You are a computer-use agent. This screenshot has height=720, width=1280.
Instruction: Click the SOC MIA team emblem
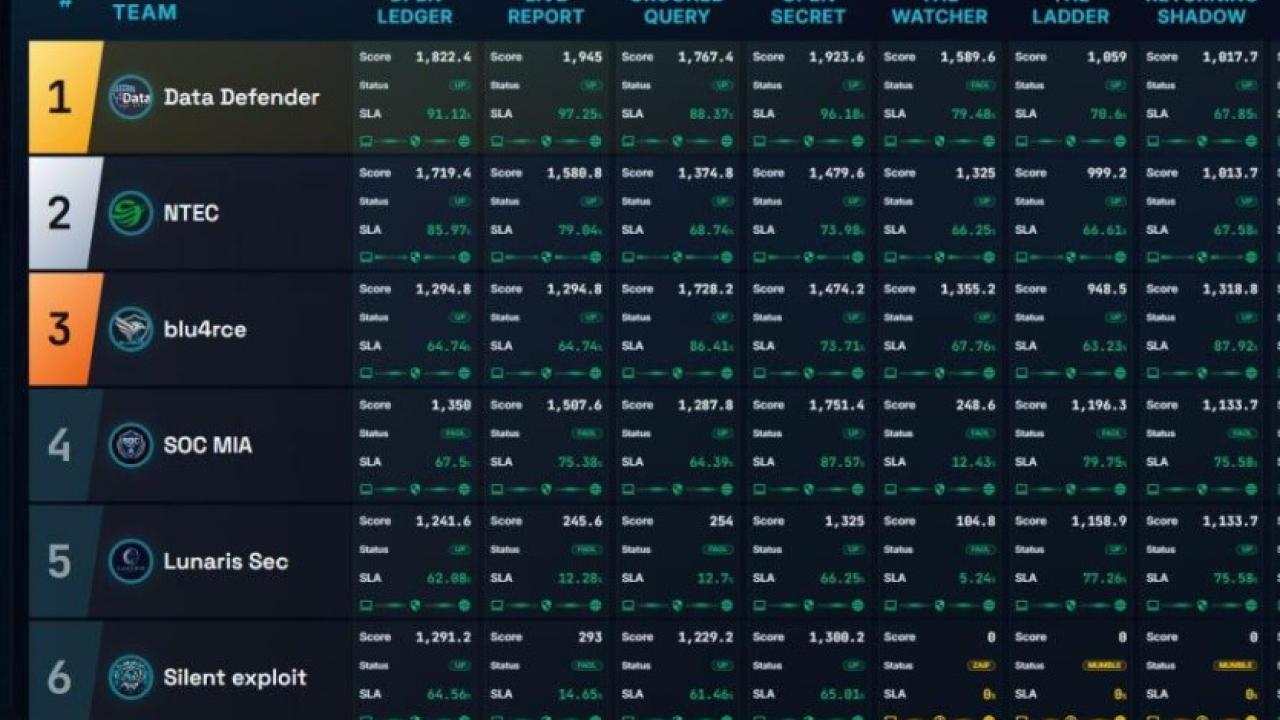coord(131,445)
